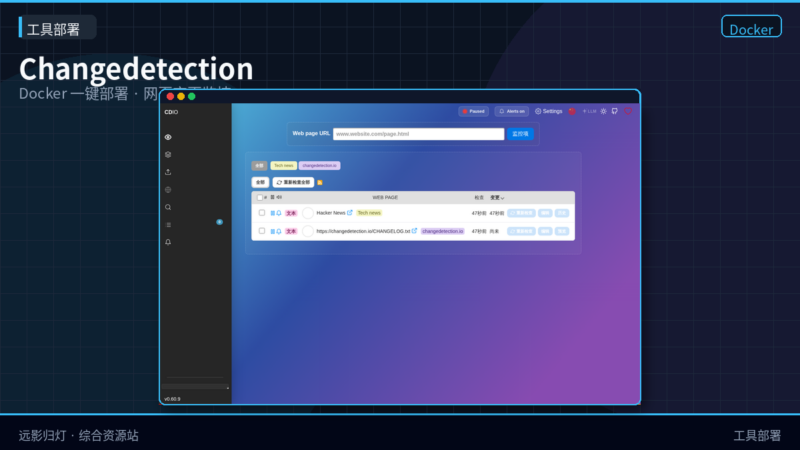Open the orange RSS feed icon

(320, 183)
